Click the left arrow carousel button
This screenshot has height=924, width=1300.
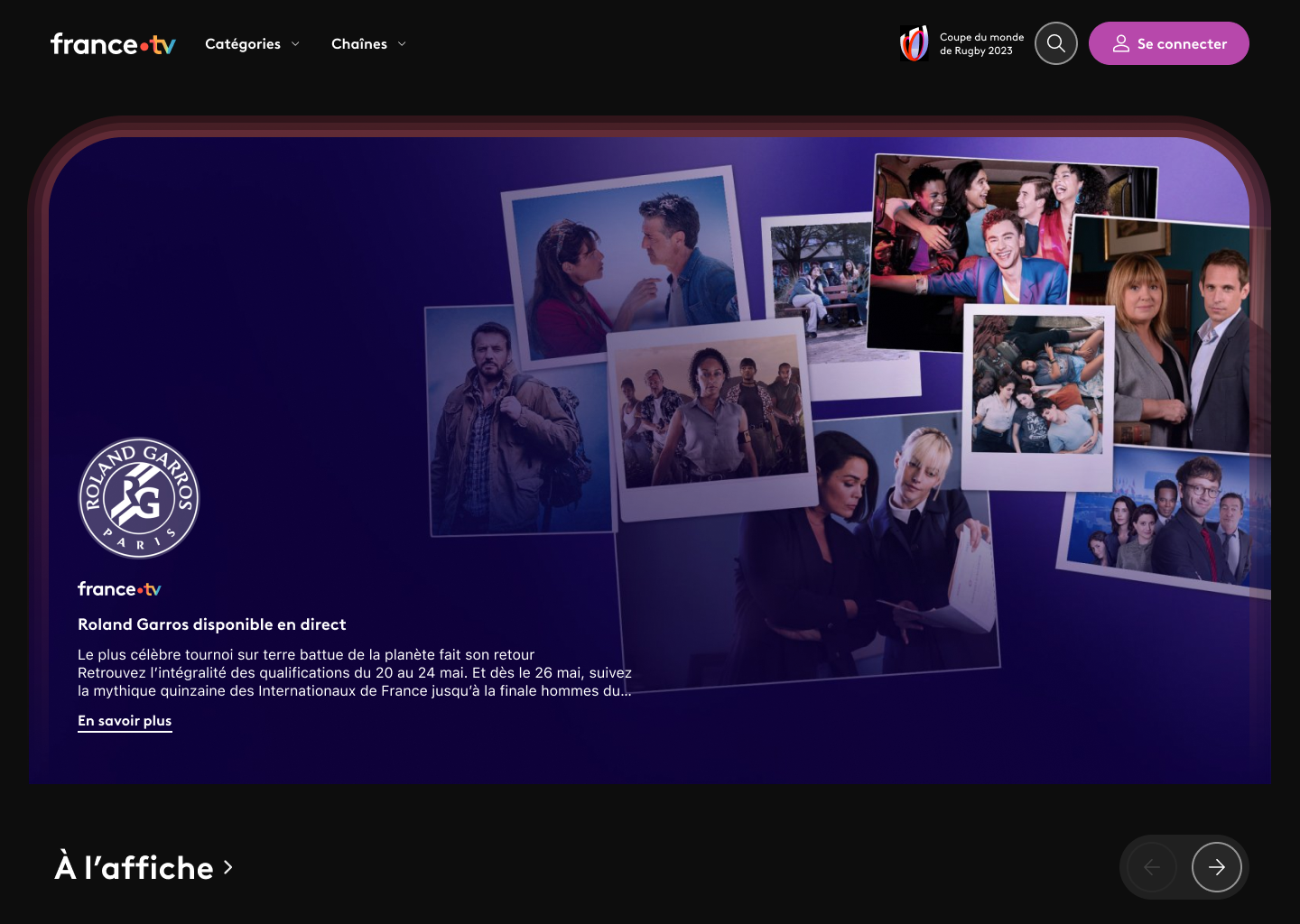[x=1152, y=867]
